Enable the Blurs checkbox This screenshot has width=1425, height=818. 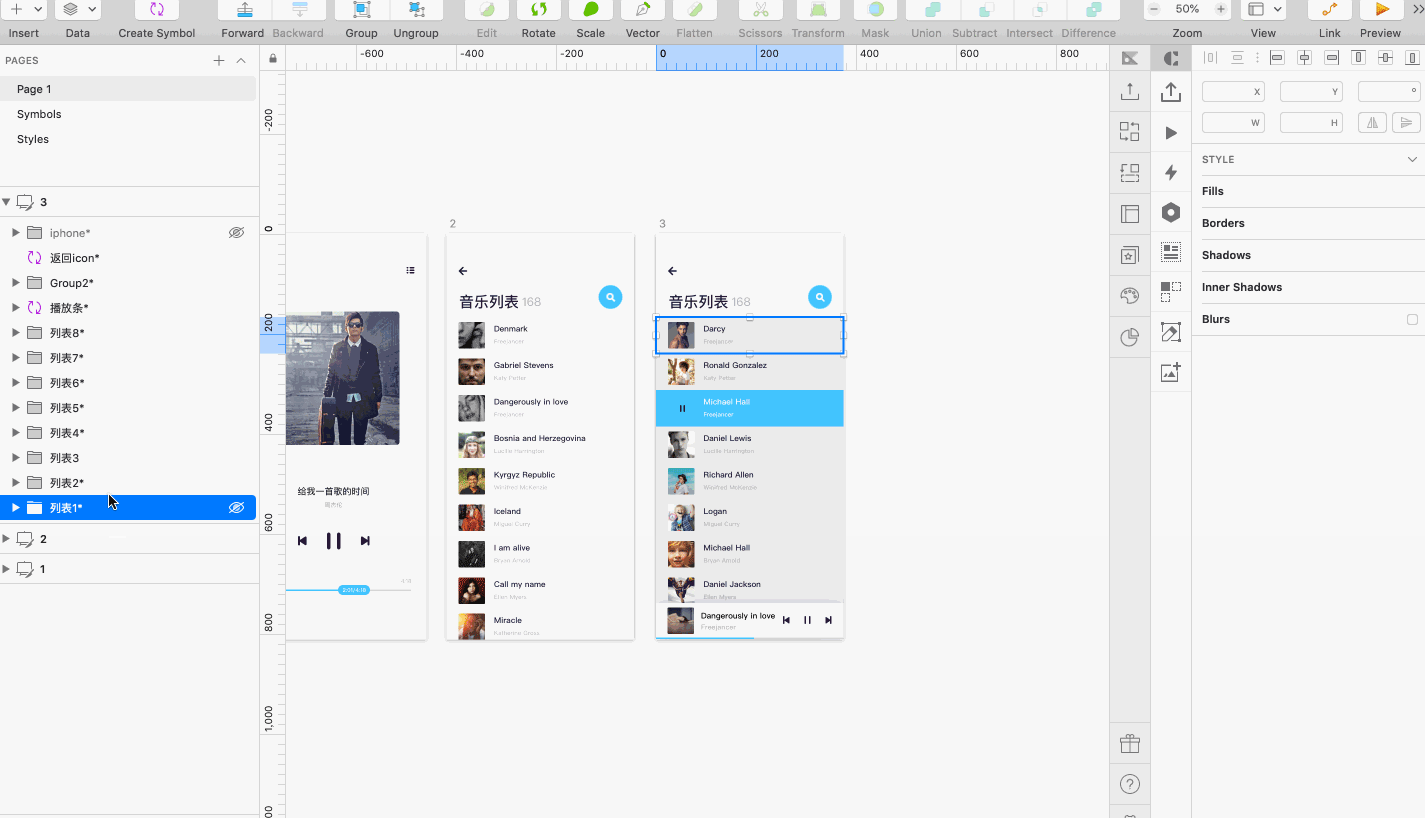[x=1412, y=320]
